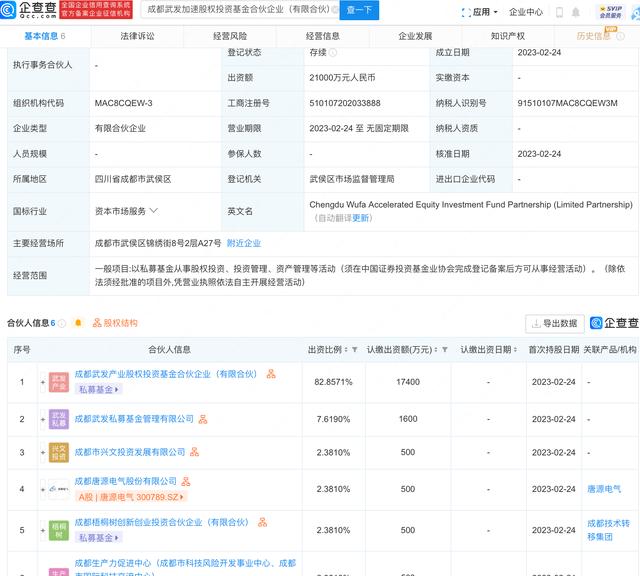Switch to 企业发展 tab
The width and height of the screenshot is (640, 576).
[415, 36]
